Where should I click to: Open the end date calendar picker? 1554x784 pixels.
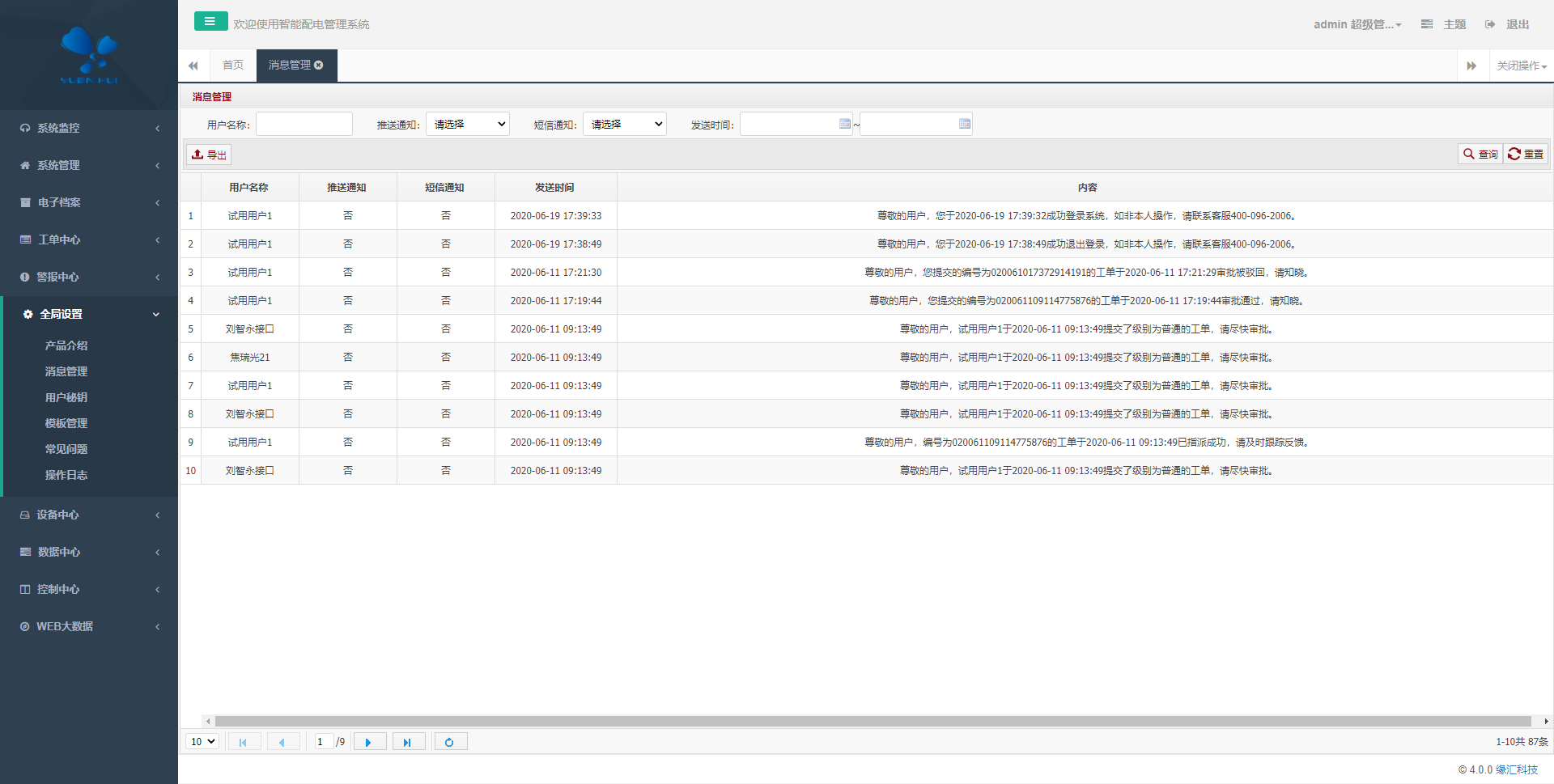click(965, 124)
